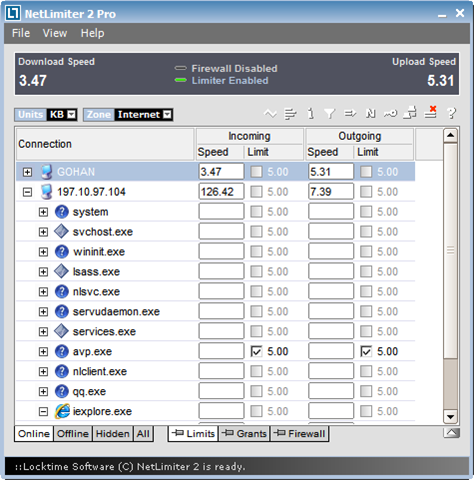Screen dimensions: 474x480
Task: Click the question mark help icon
Action: [451, 114]
